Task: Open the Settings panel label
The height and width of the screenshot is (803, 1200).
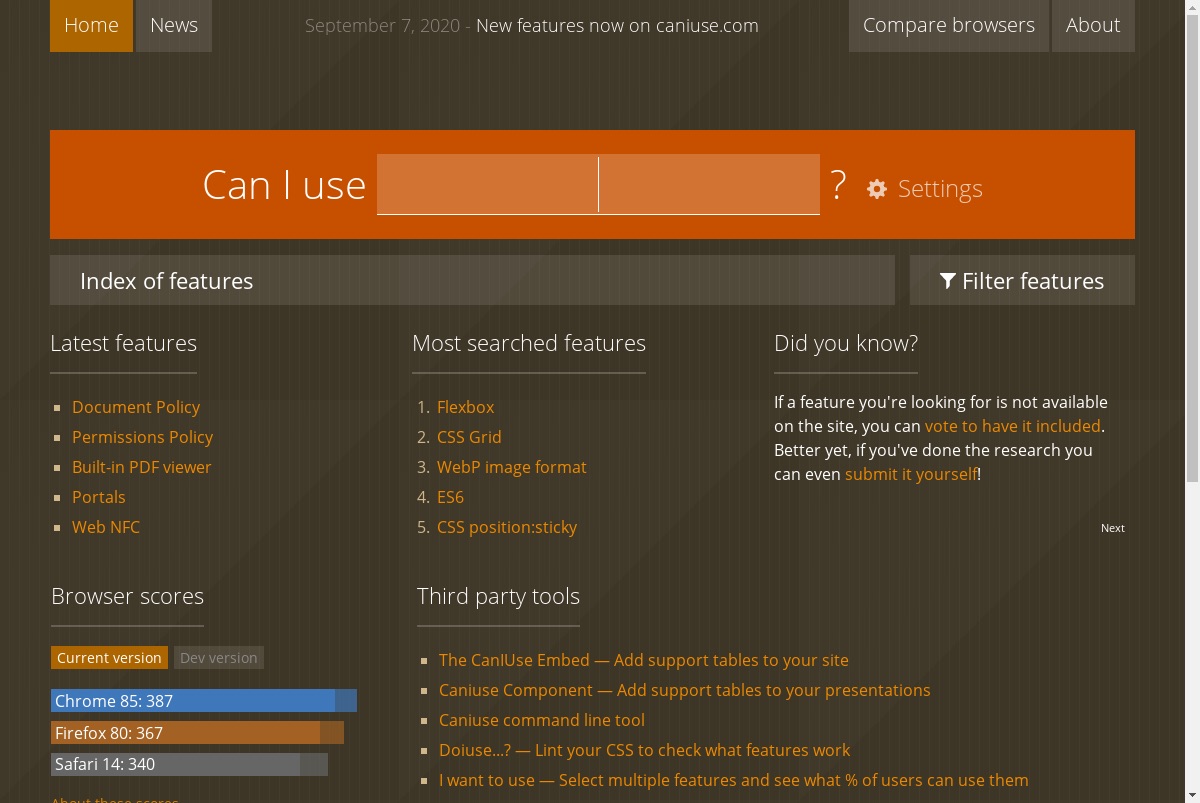Action: click(x=940, y=189)
